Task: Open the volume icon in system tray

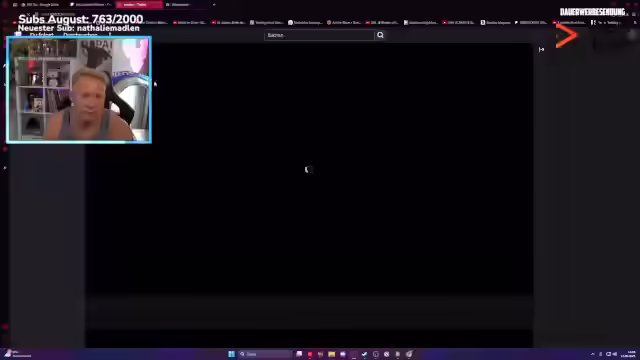Action: 614,354
